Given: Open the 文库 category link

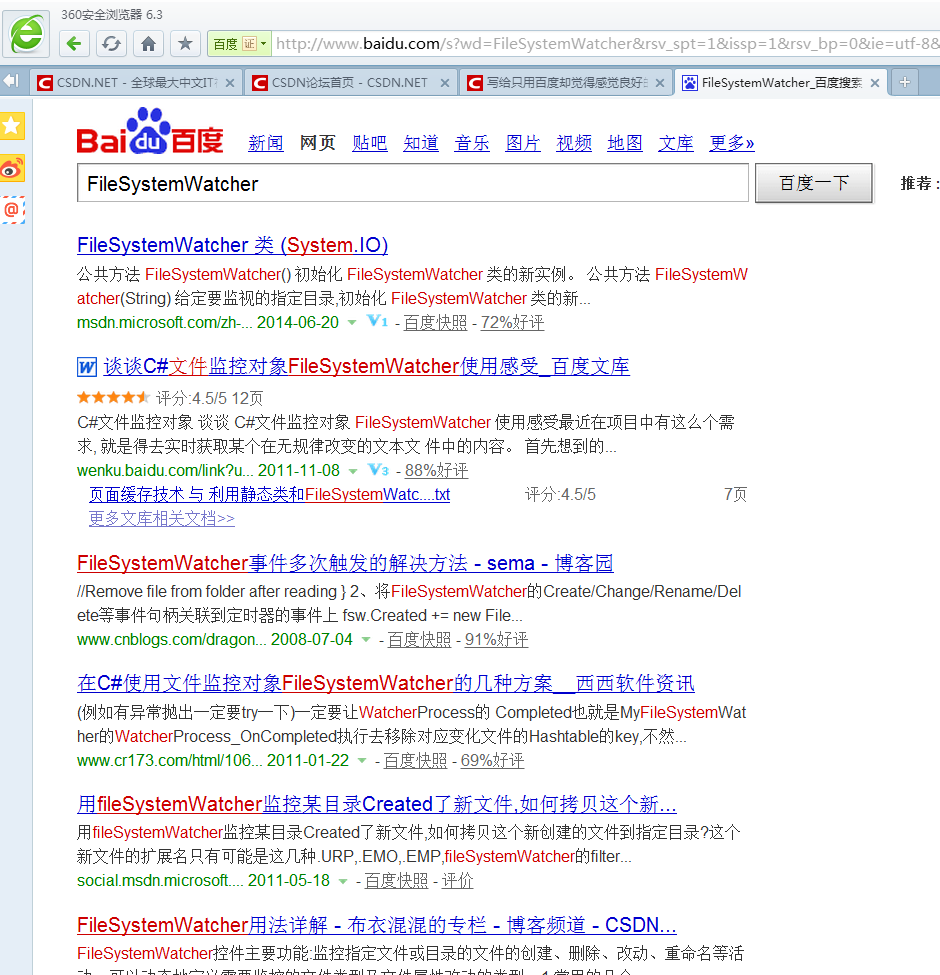Looking at the screenshot, I should 676,143.
